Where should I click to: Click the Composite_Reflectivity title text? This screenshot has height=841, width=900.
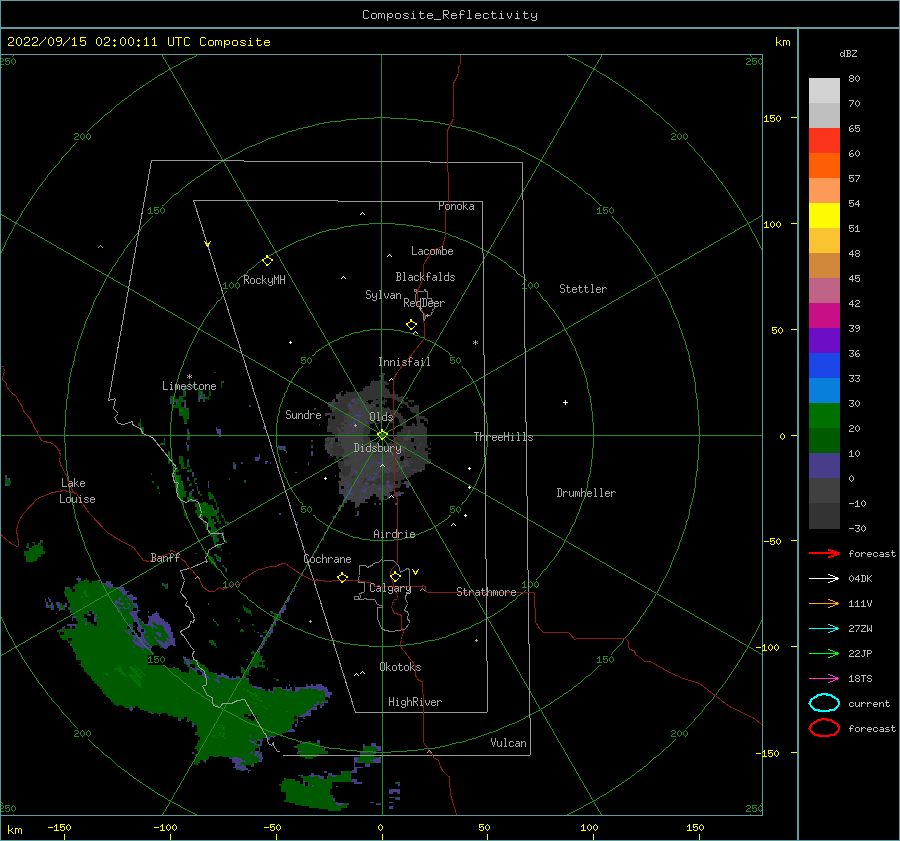click(x=450, y=15)
